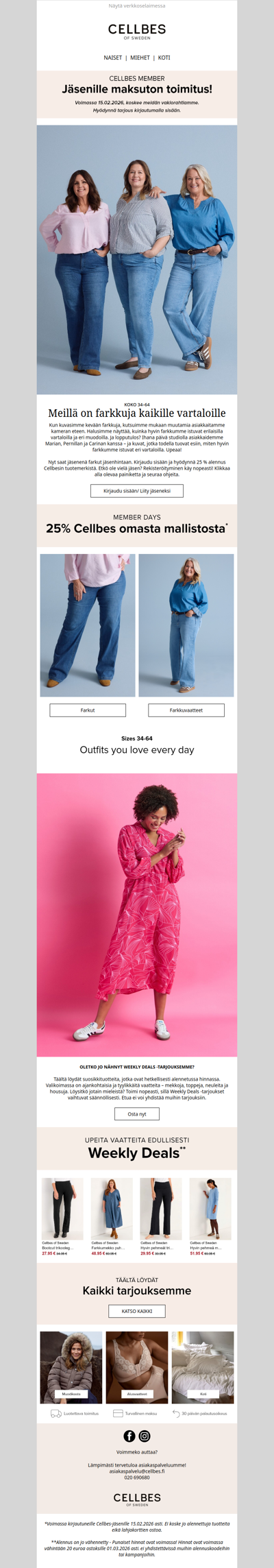Open the KOTI menu item
Image resolution: width=274 pixels, height=1568 pixels.
164,58
